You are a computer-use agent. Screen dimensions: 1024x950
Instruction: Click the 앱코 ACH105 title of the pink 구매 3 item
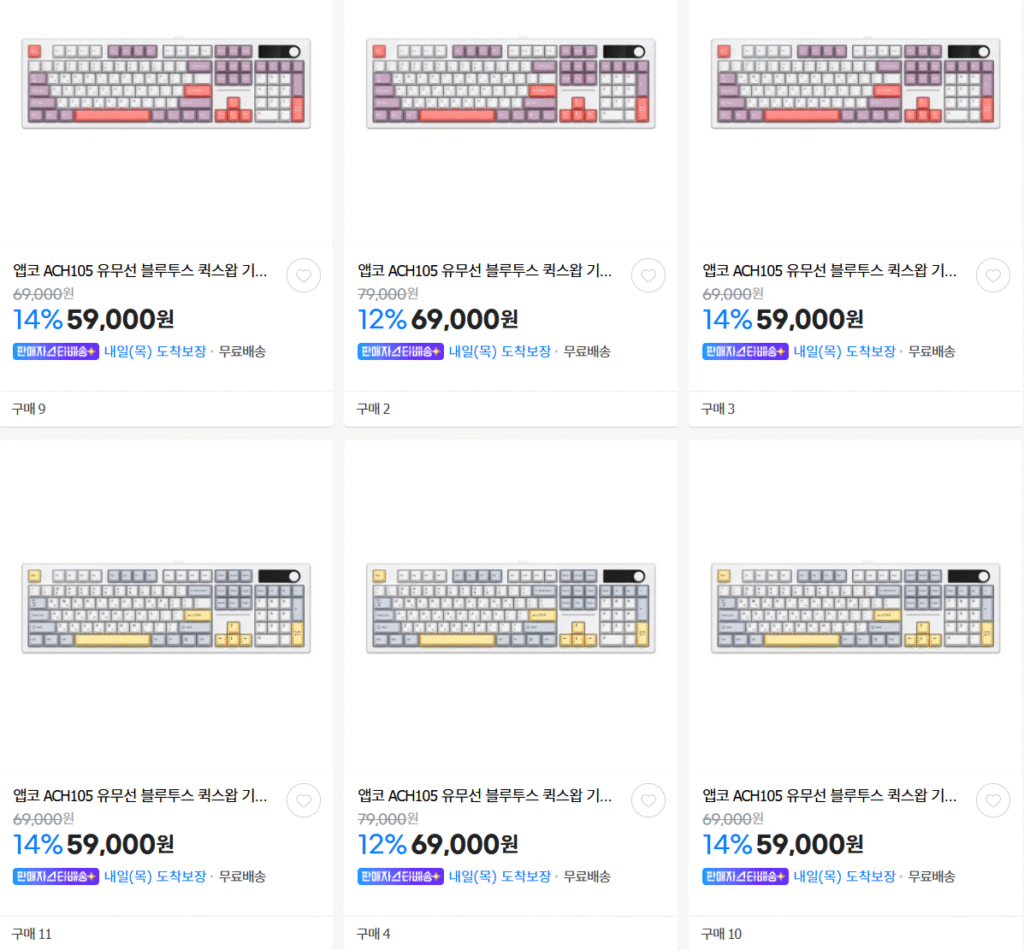(829, 270)
